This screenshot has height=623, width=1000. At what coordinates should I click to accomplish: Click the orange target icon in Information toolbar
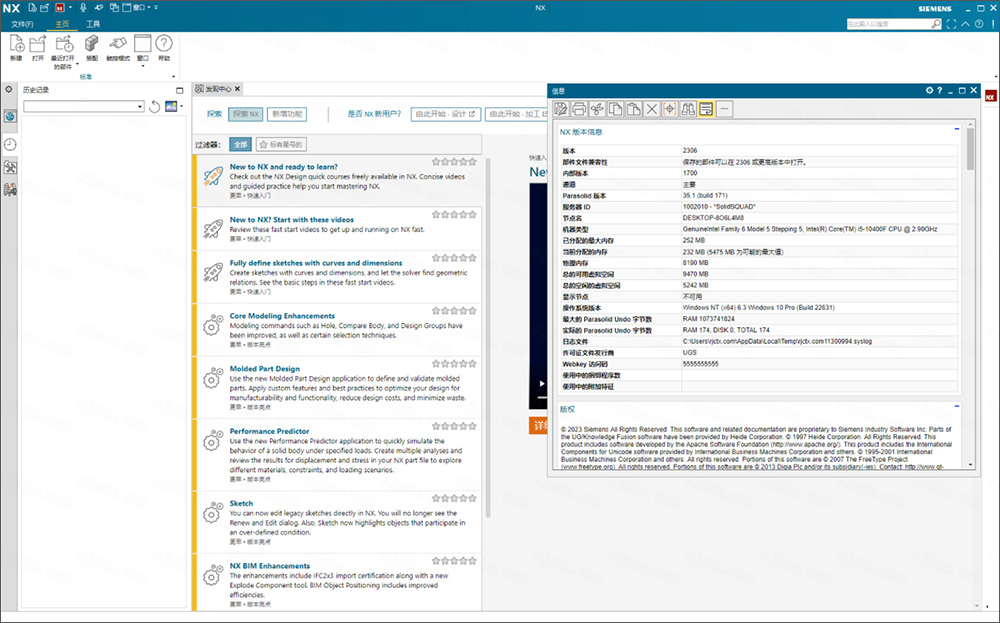[670, 109]
